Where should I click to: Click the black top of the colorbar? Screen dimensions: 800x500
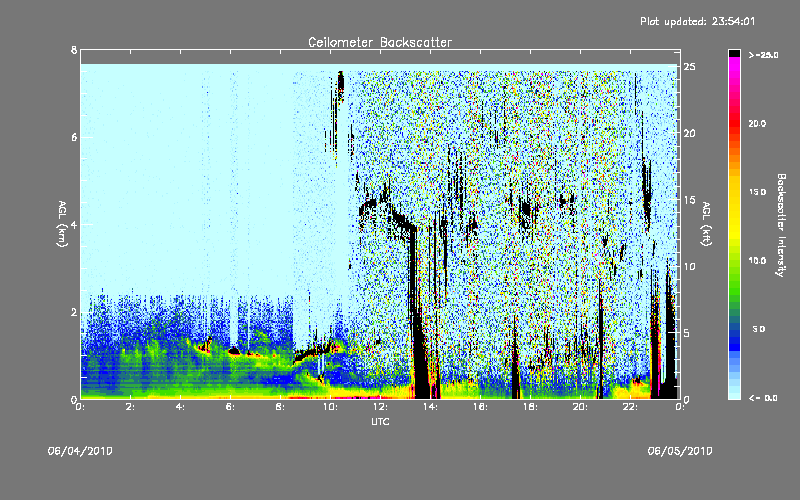pyautogui.click(x=734, y=53)
